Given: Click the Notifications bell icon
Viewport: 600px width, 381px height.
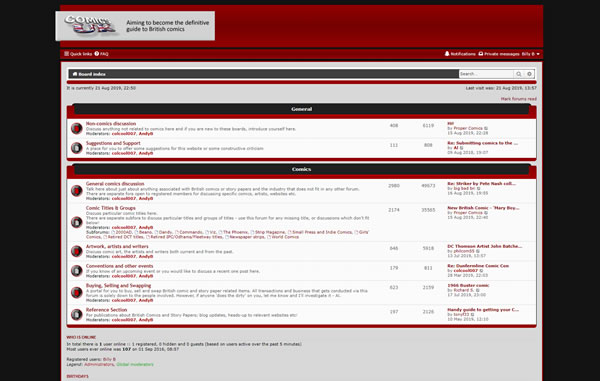Looking at the screenshot, I should click(447, 54).
